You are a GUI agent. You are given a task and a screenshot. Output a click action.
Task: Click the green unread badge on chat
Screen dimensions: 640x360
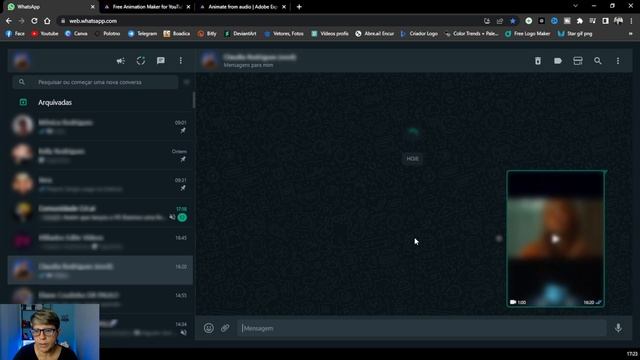(x=182, y=218)
